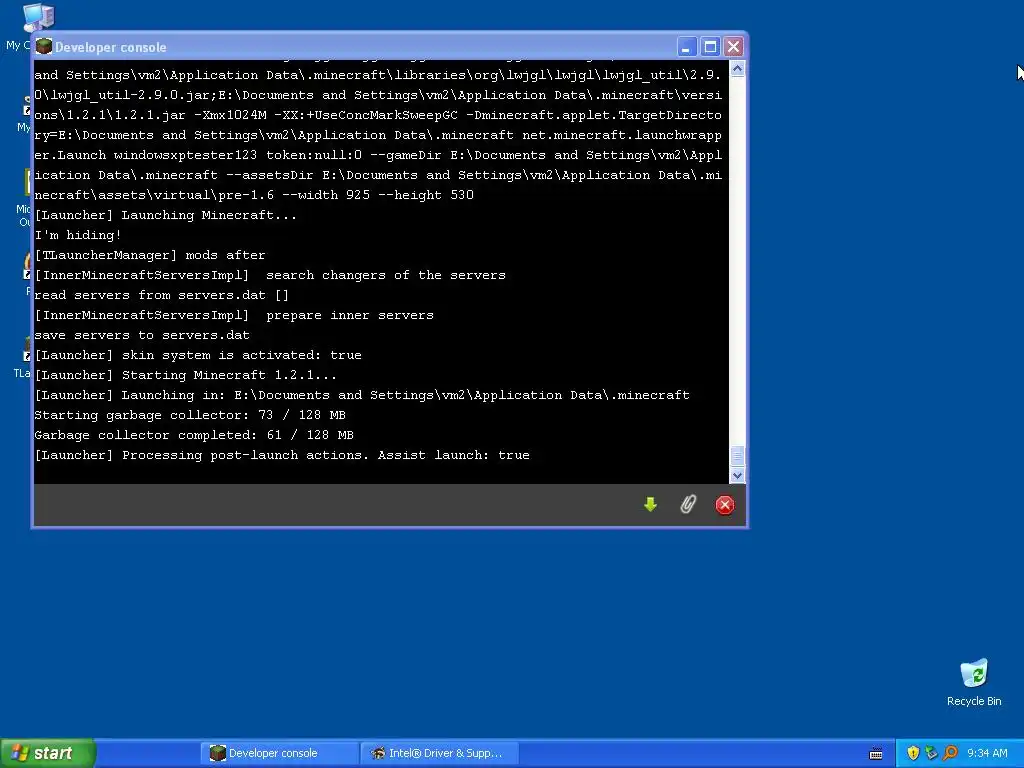The width and height of the screenshot is (1024, 768).
Task: Click the '-Xmx1024M' argument text
Action: 231,116
